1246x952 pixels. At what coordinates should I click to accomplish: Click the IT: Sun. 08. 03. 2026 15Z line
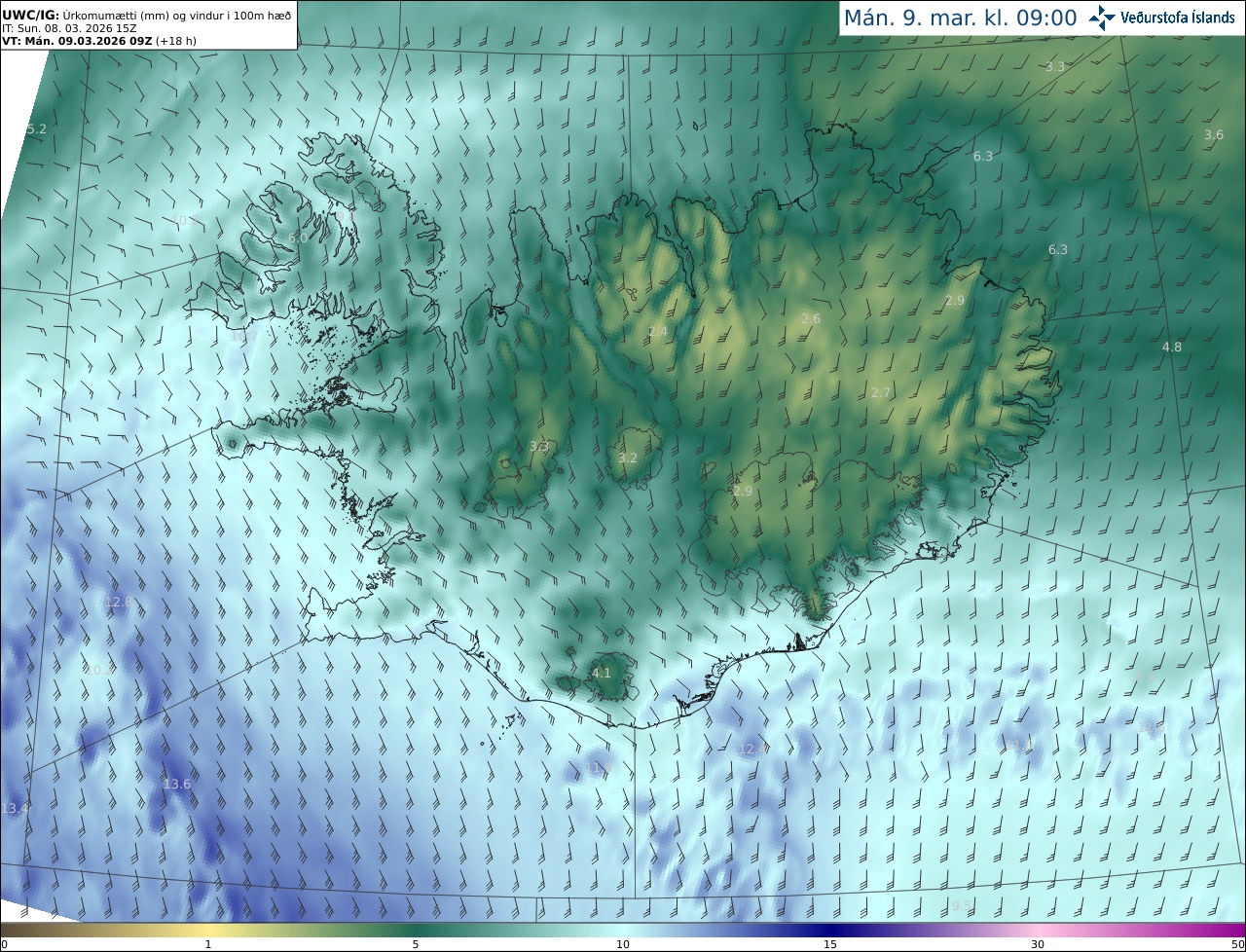[69, 28]
